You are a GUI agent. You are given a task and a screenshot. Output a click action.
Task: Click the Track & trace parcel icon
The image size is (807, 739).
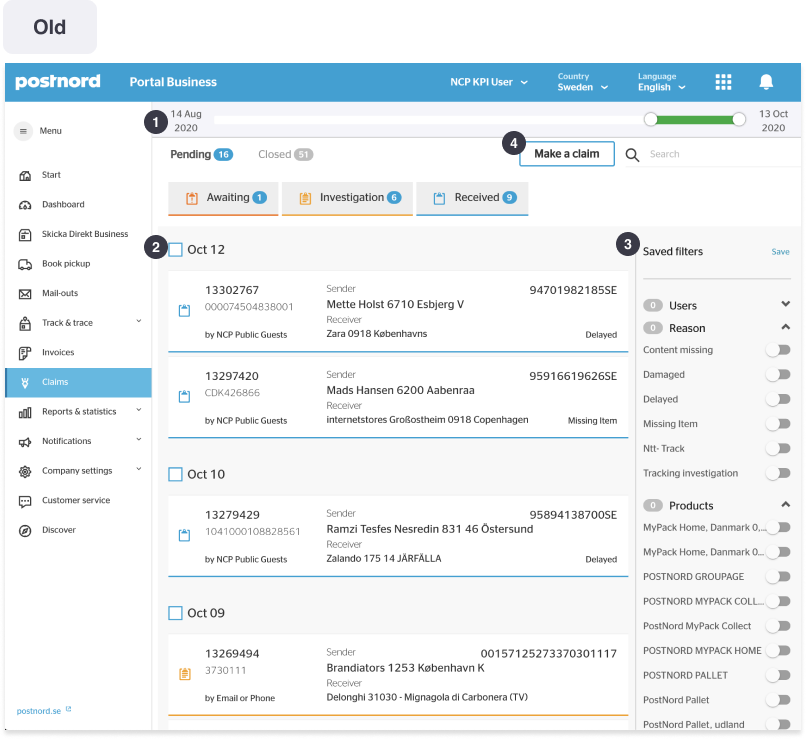25,323
